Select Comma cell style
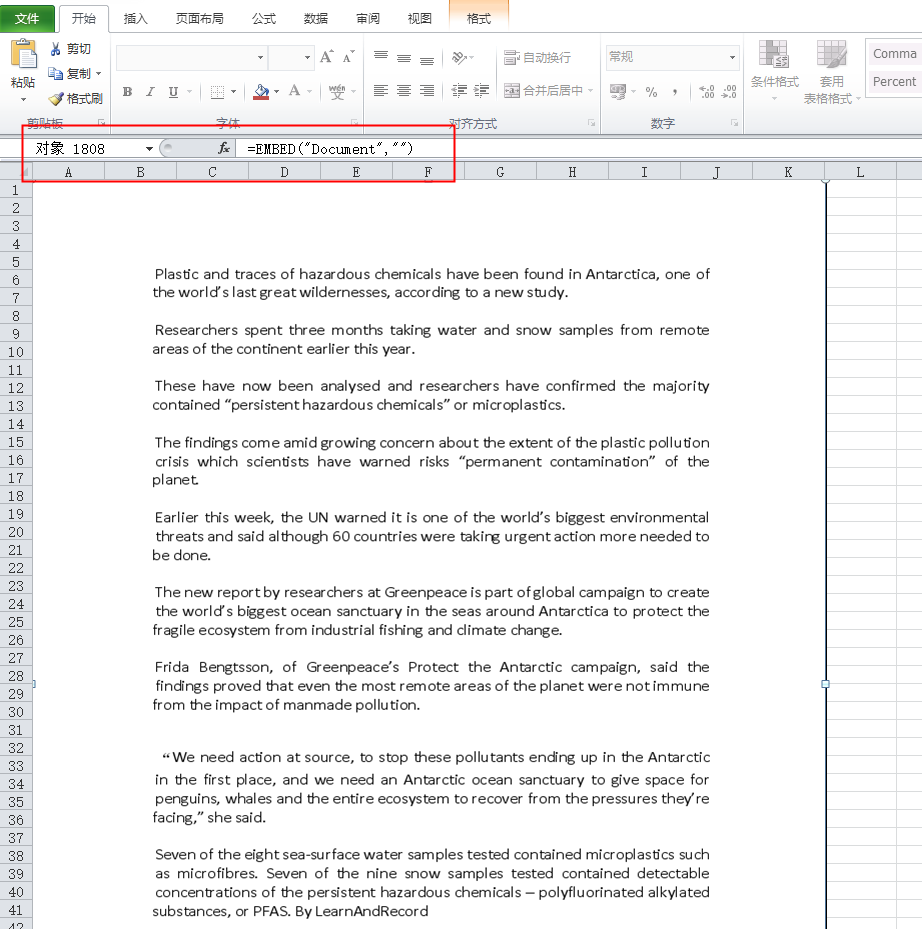This screenshot has width=922, height=929. [894, 54]
